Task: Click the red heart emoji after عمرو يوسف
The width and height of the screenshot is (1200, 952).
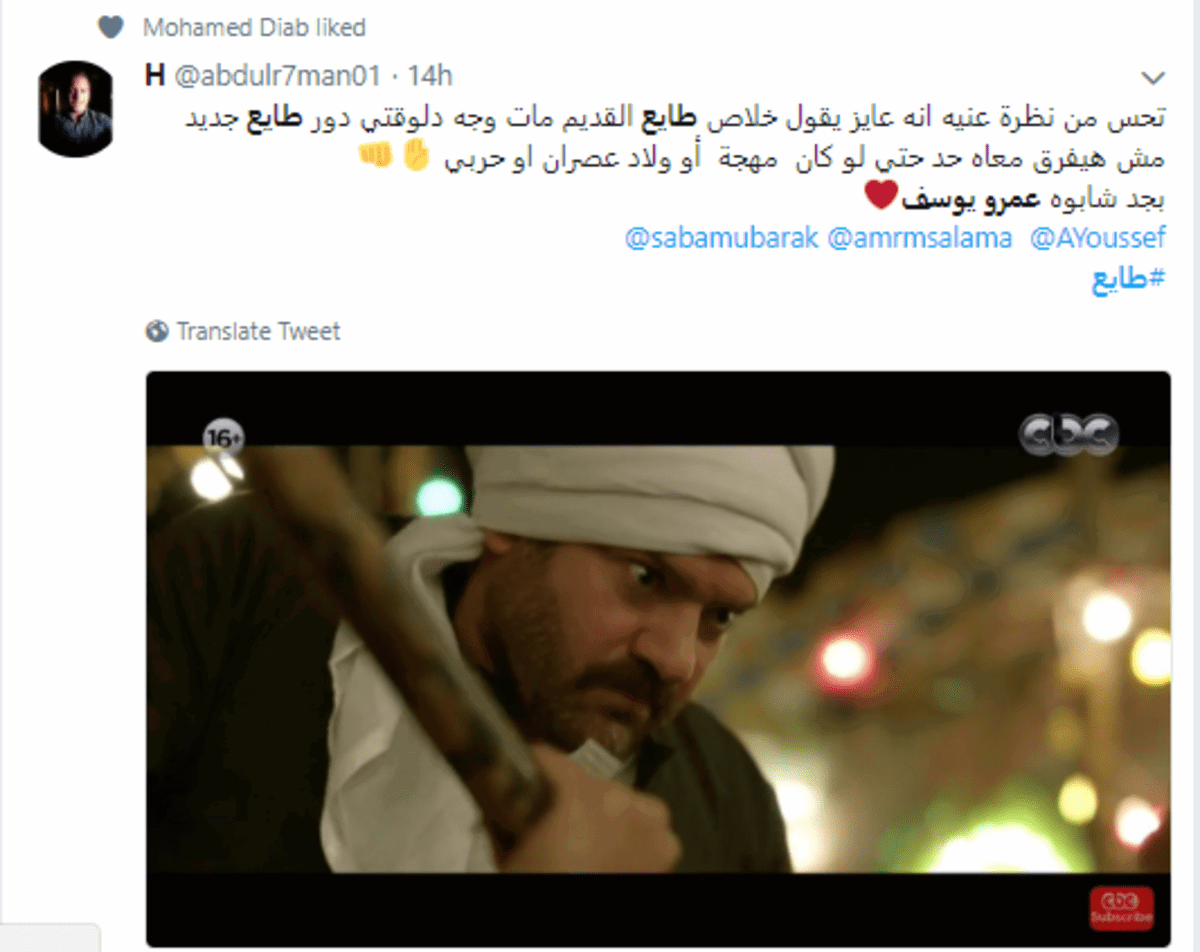Action: [879, 198]
